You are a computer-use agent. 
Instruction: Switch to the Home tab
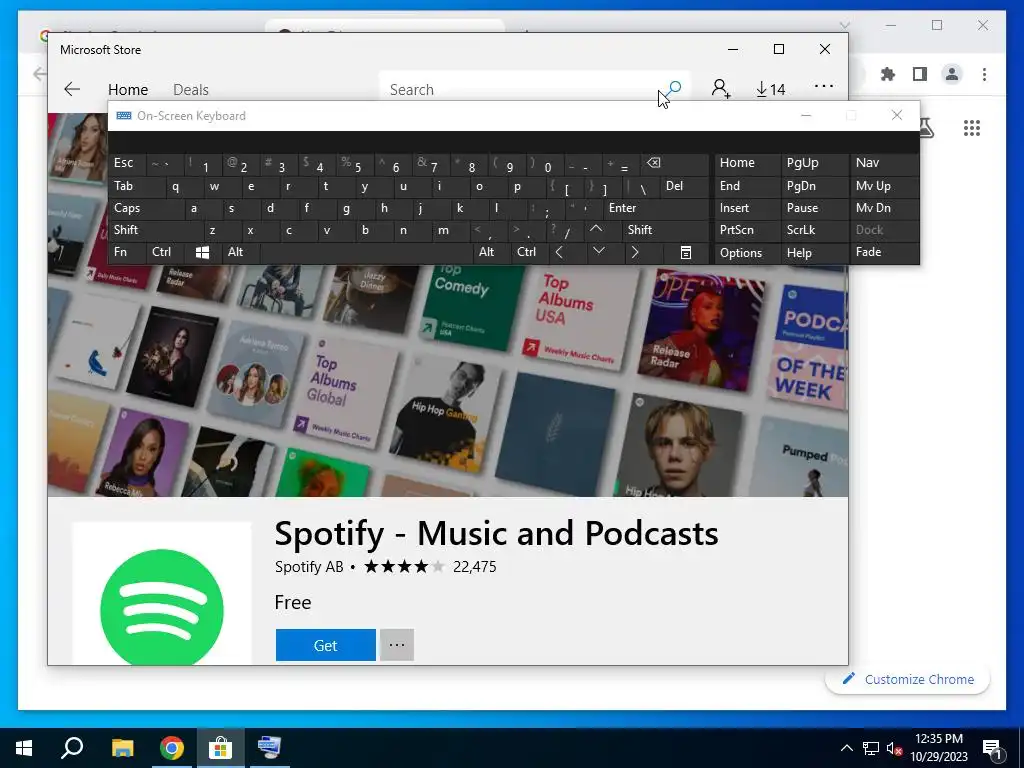(x=128, y=89)
